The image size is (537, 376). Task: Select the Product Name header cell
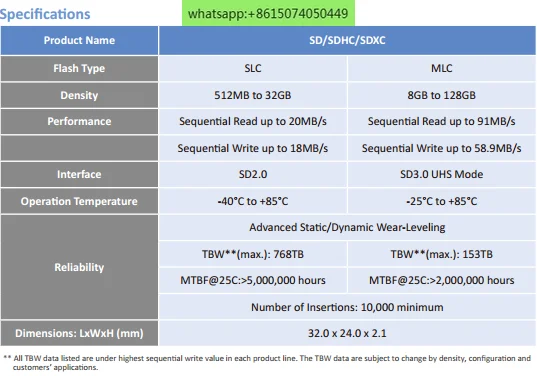pyautogui.click(x=79, y=40)
